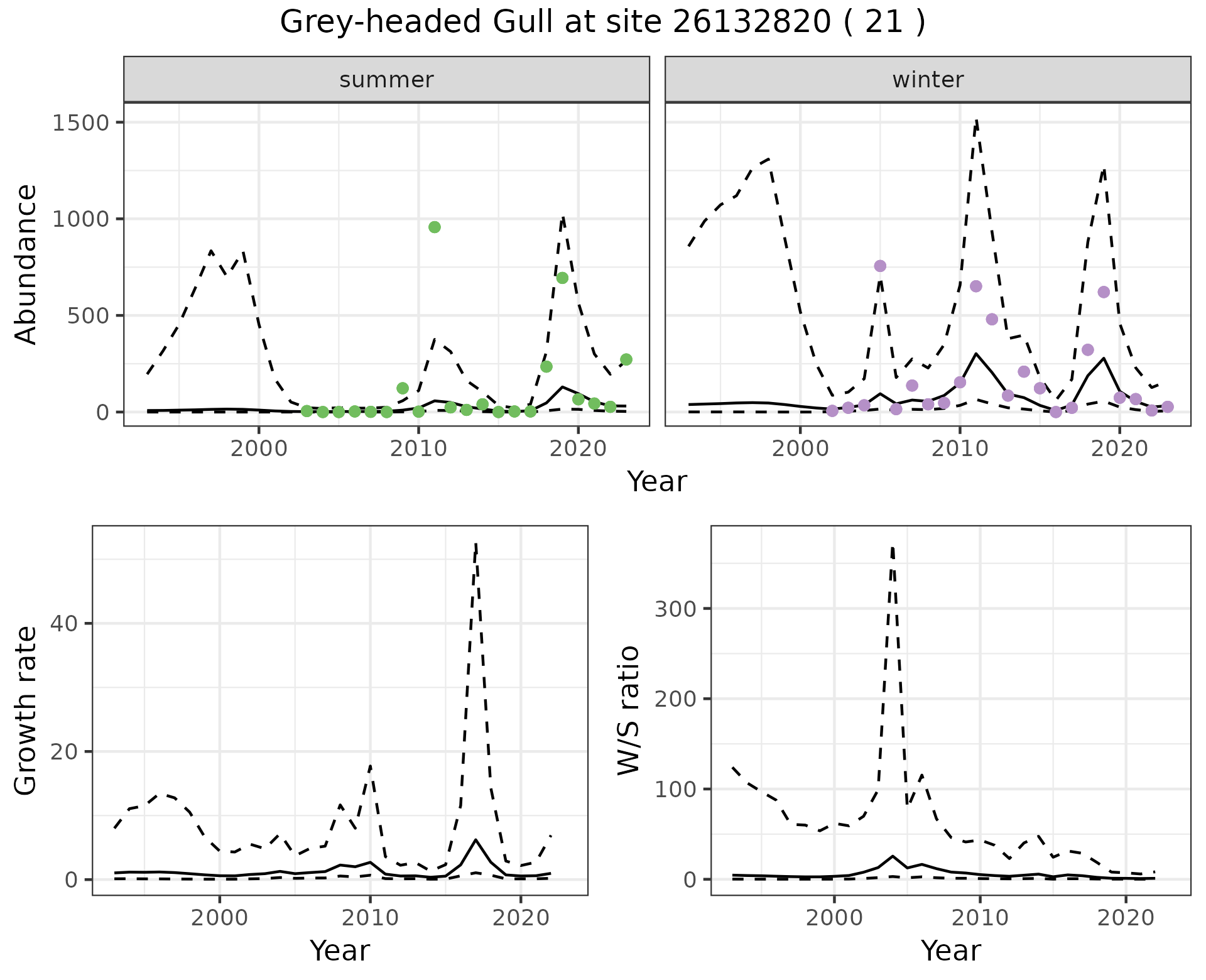Click the tallest dashed peak in W/S ratio plot
The image size is (1206, 980).
(893, 550)
